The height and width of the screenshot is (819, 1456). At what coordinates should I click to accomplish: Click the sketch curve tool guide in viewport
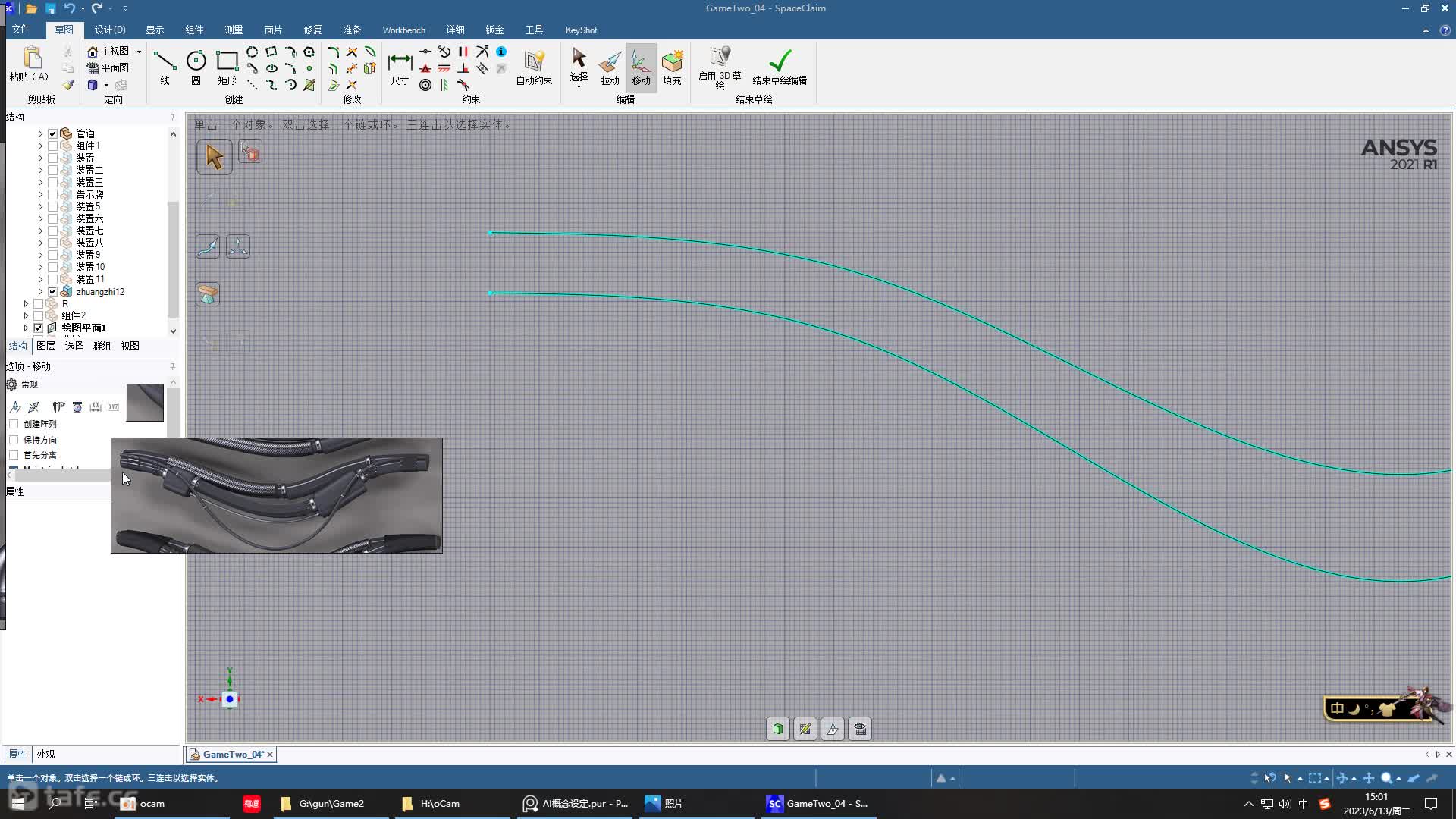coord(208,246)
